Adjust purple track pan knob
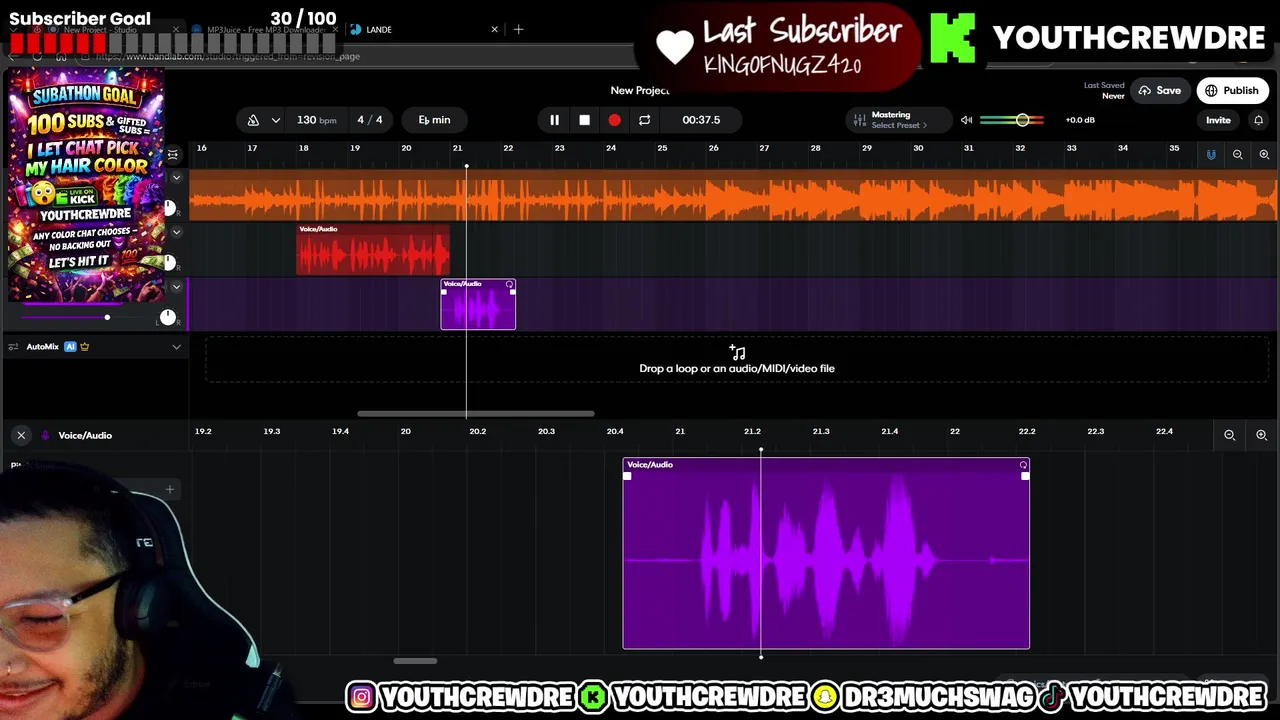This screenshot has height=720, width=1280. pyautogui.click(x=168, y=318)
